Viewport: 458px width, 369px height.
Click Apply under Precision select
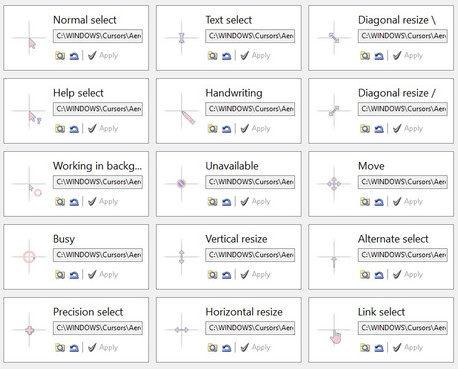(103, 347)
